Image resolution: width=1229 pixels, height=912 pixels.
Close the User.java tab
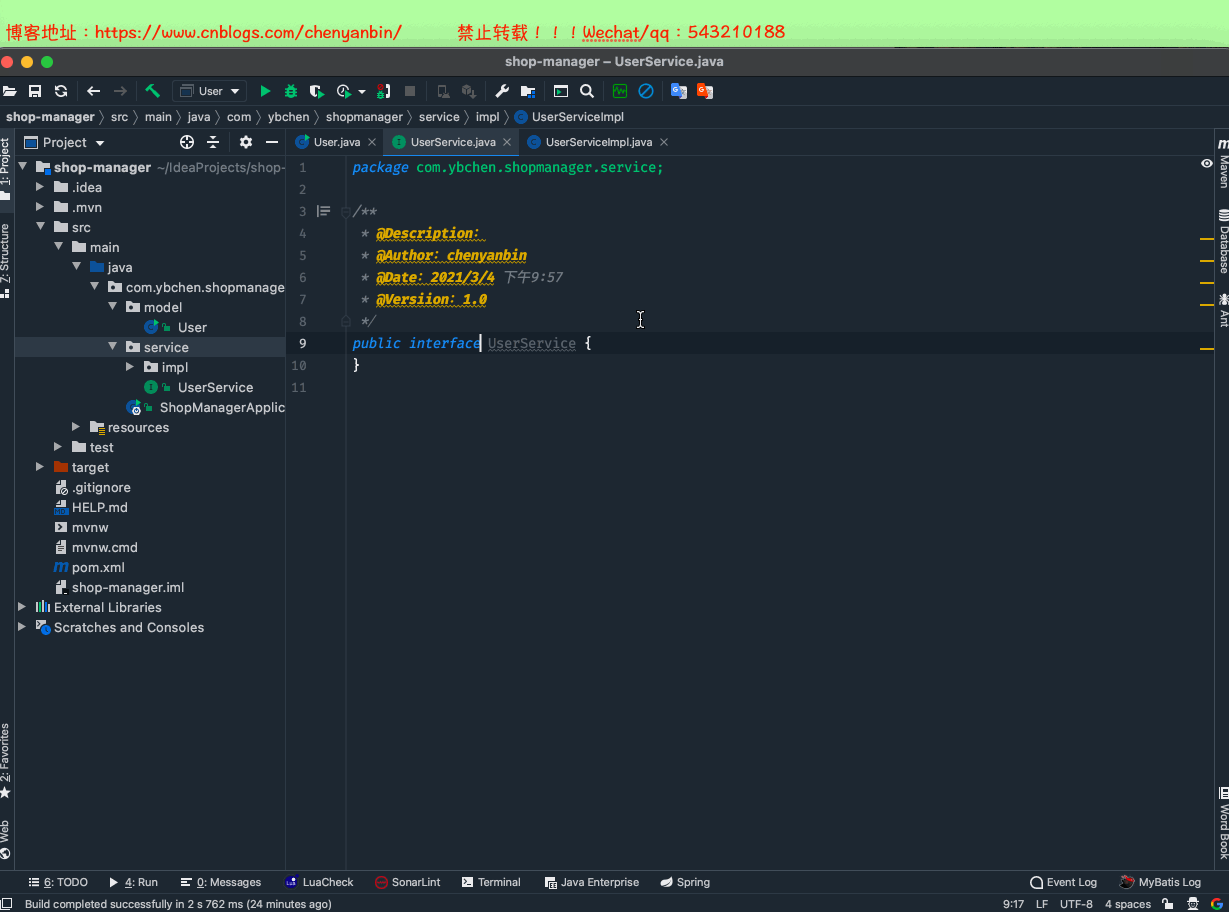pos(372,142)
